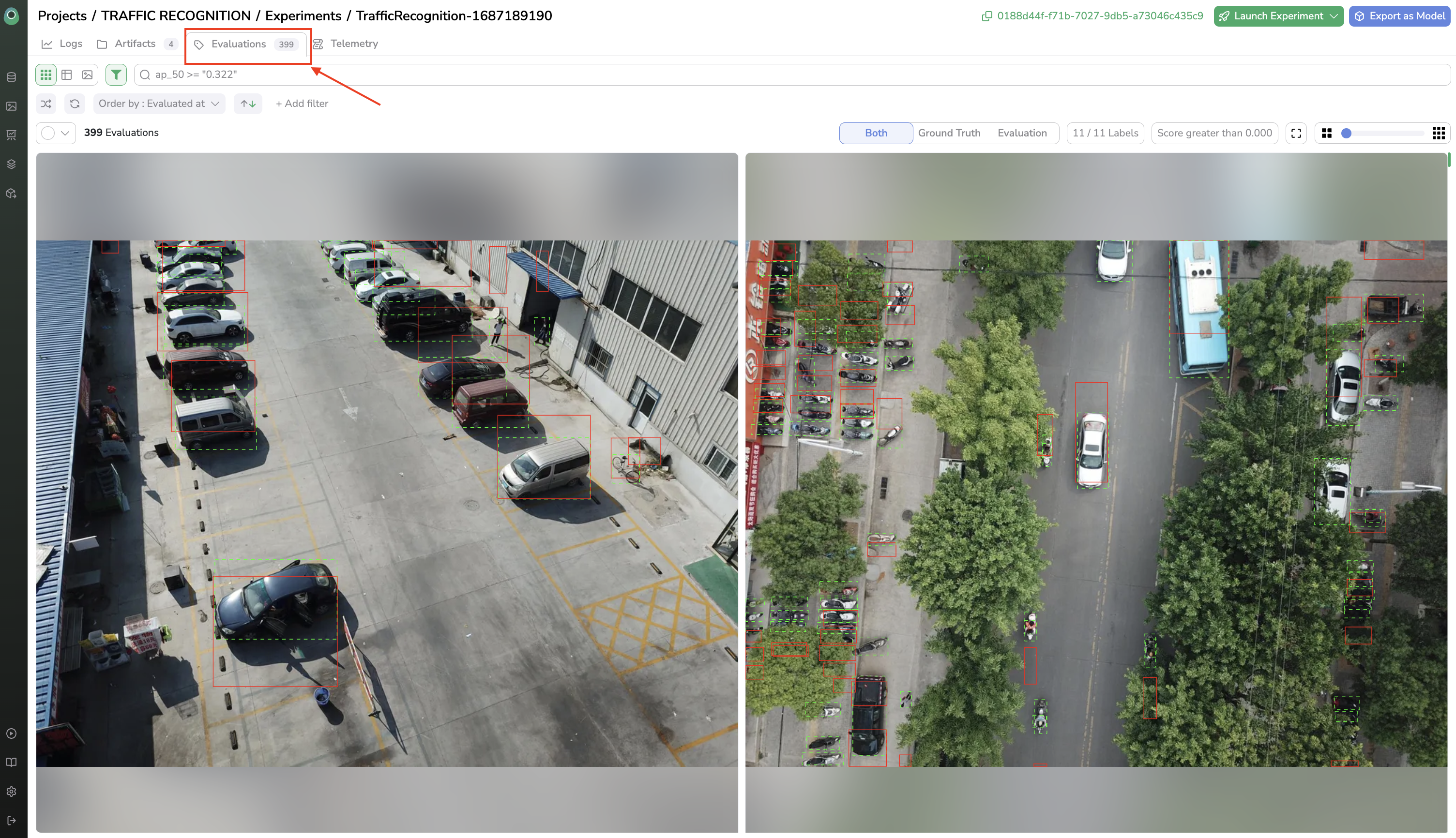The height and width of the screenshot is (838, 1456).
Task: Enter fullscreen mode icon
Action: pyautogui.click(x=1296, y=133)
